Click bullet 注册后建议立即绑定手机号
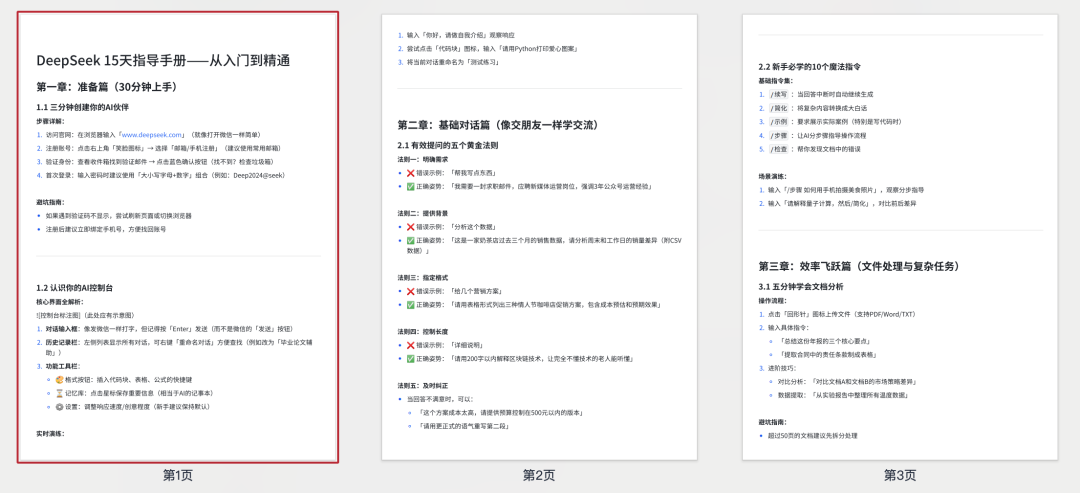 pos(101,229)
